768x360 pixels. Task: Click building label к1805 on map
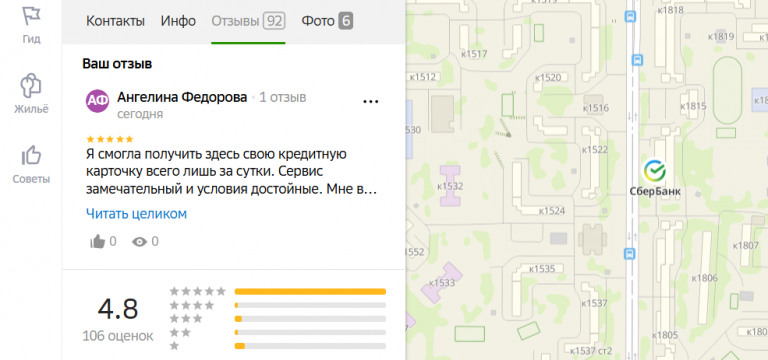665,336
